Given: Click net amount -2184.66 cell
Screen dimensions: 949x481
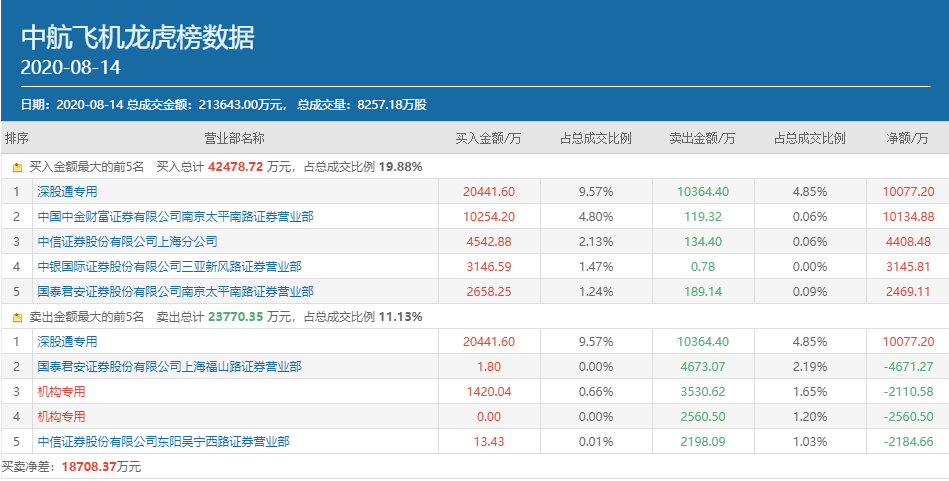Looking at the screenshot, I should coord(908,442).
